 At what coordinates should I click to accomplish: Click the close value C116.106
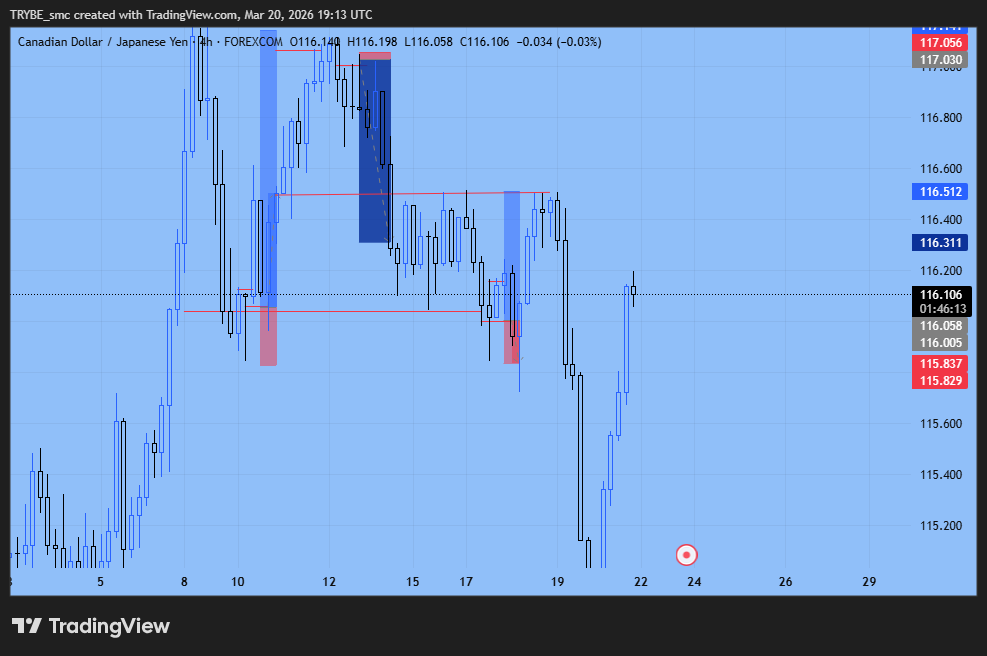[x=484, y=42]
